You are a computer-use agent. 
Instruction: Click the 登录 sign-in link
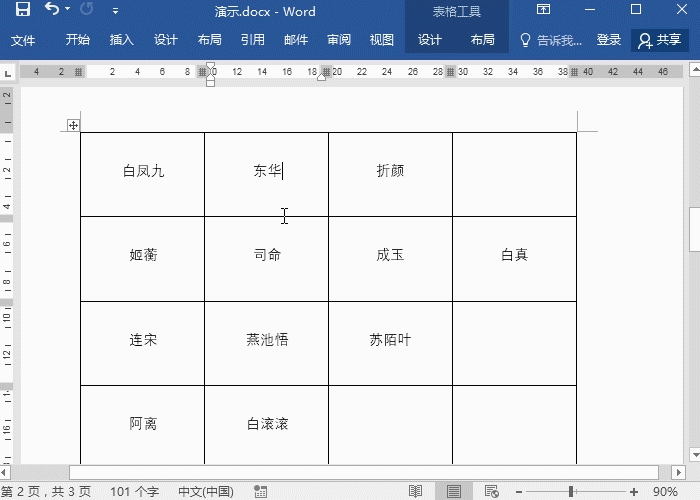pos(608,40)
